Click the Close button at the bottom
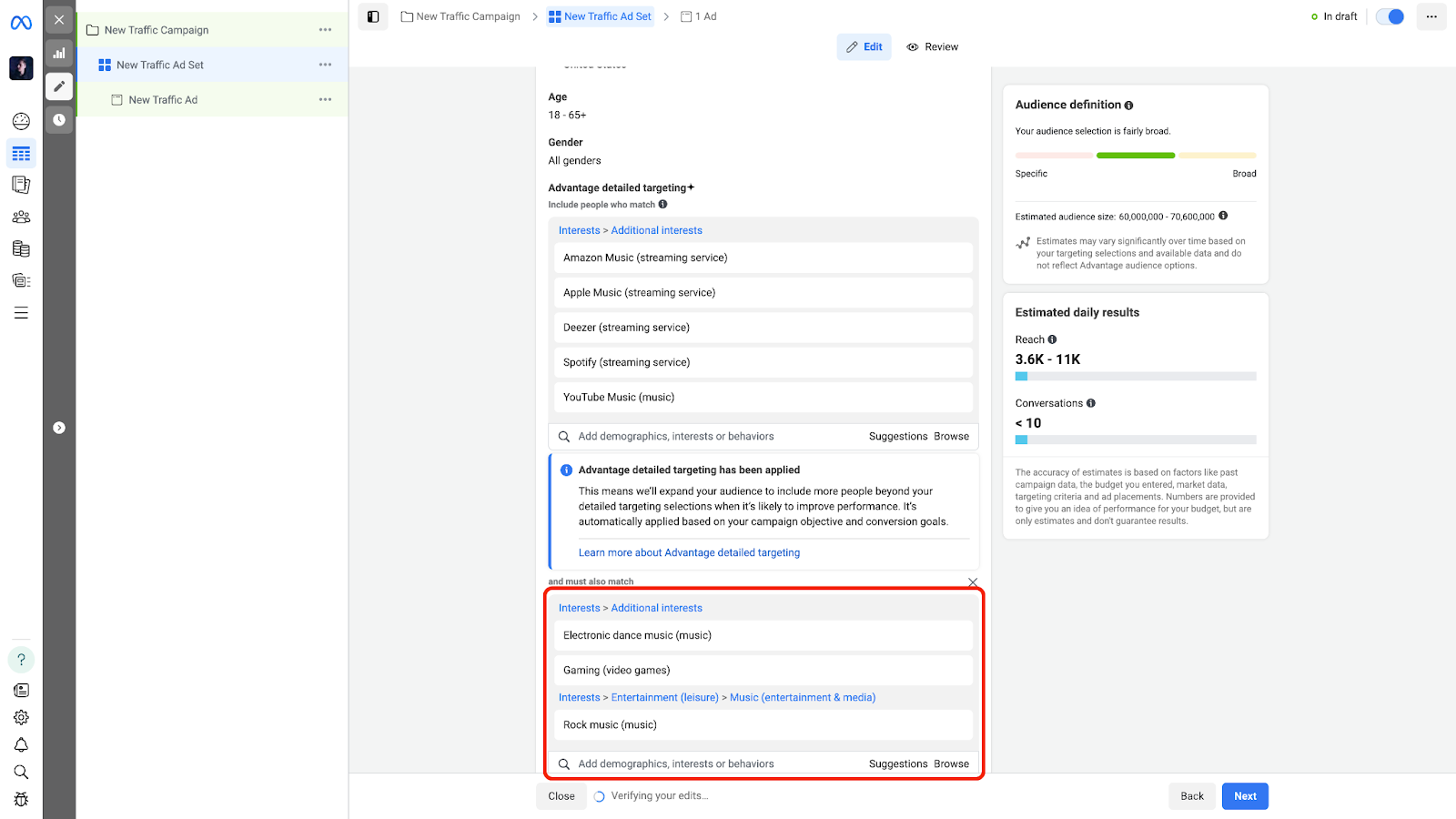This screenshot has height=819, width=1456. click(x=561, y=796)
